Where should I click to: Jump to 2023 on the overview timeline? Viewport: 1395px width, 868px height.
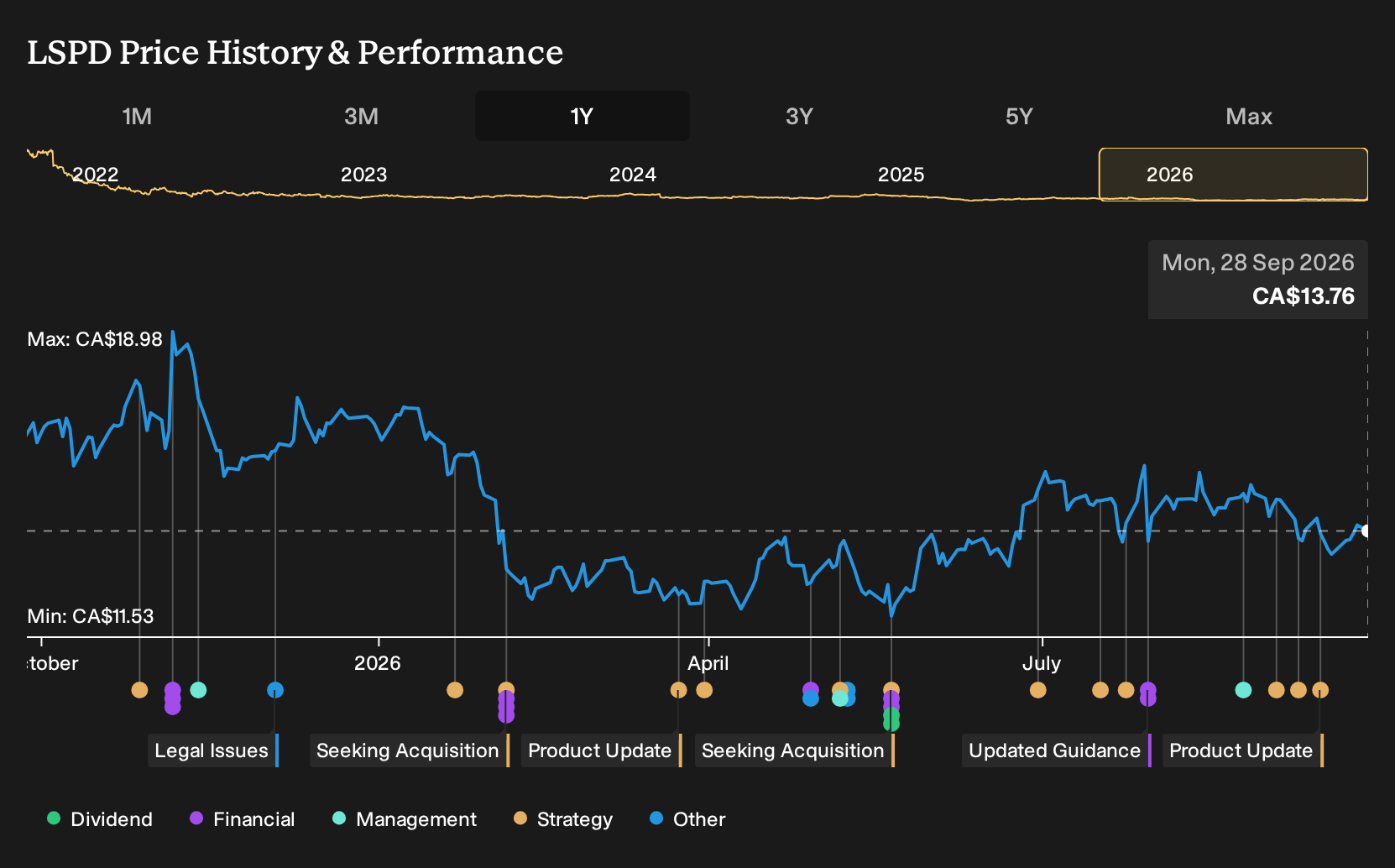pos(363,175)
